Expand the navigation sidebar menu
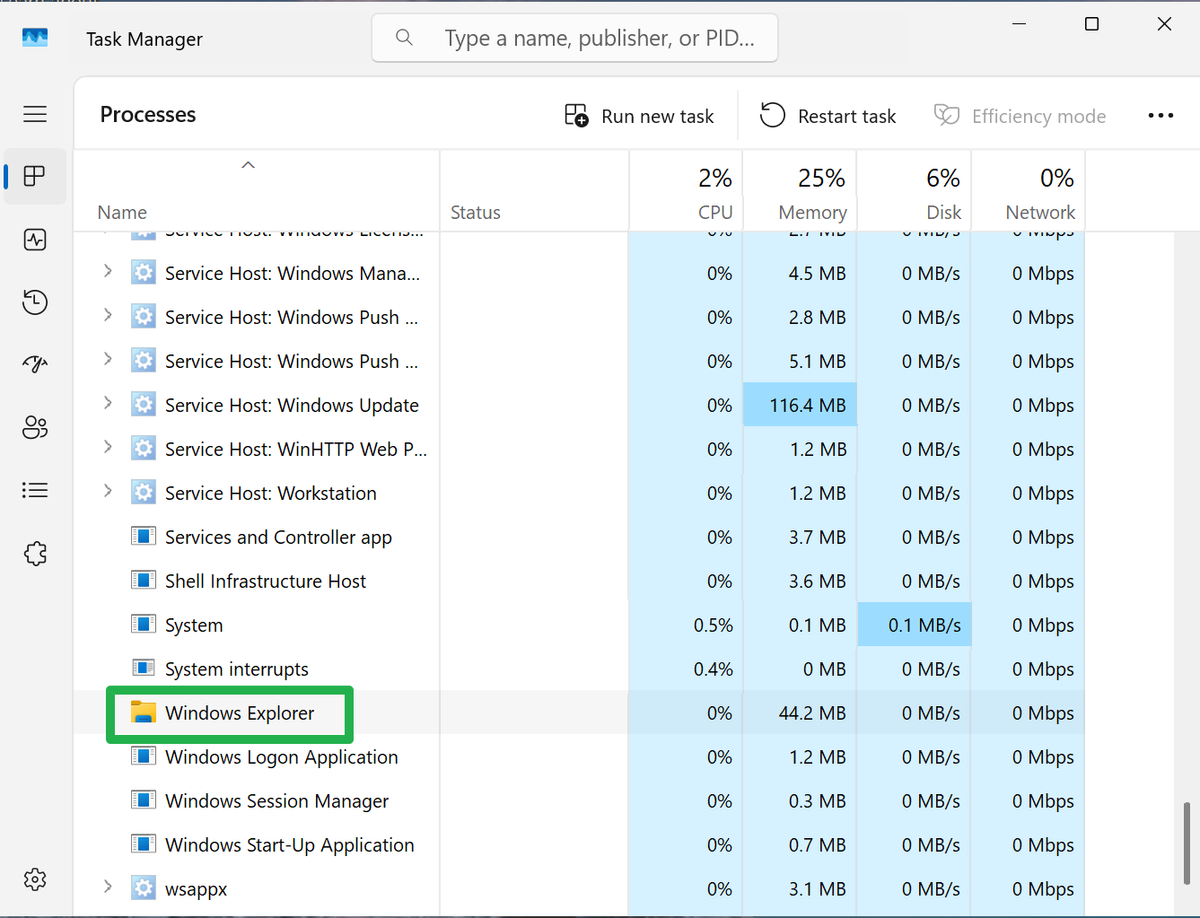 [35, 114]
